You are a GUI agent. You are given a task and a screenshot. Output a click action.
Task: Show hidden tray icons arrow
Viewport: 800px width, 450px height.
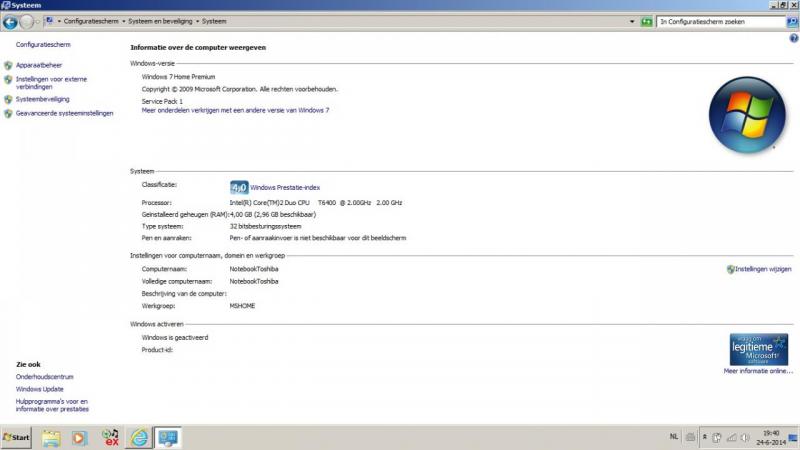coord(705,437)
